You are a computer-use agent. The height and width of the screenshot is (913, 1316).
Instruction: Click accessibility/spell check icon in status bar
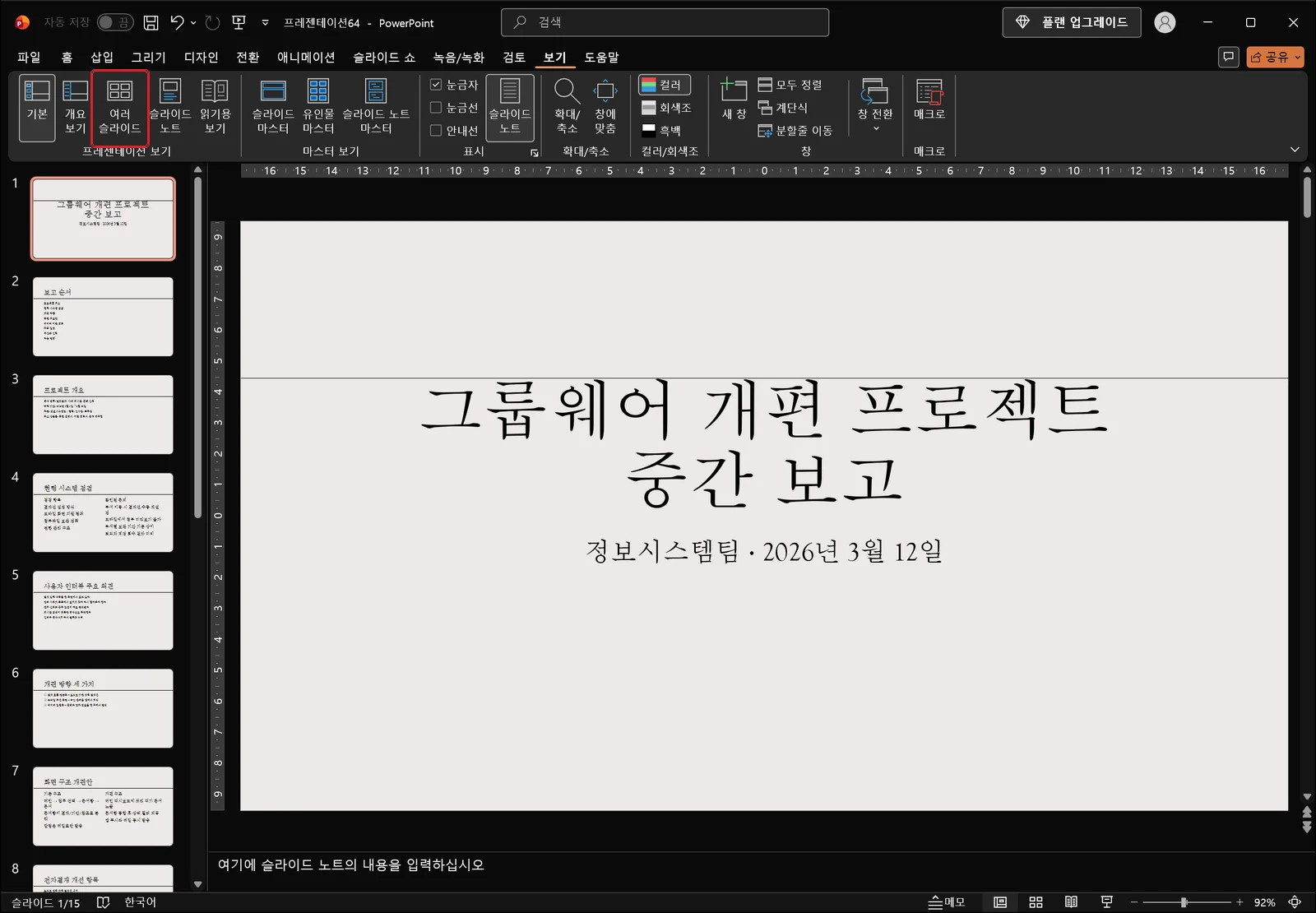[x=103, y=902]
